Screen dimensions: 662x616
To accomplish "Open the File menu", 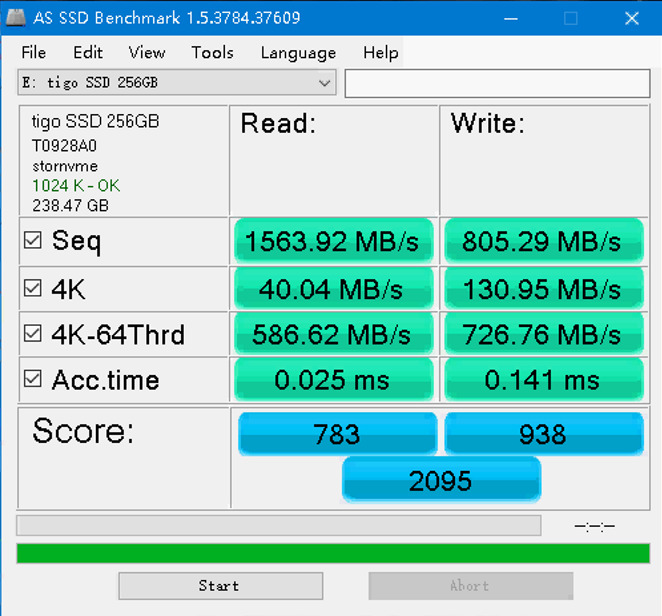I will [x=33, y=53].
